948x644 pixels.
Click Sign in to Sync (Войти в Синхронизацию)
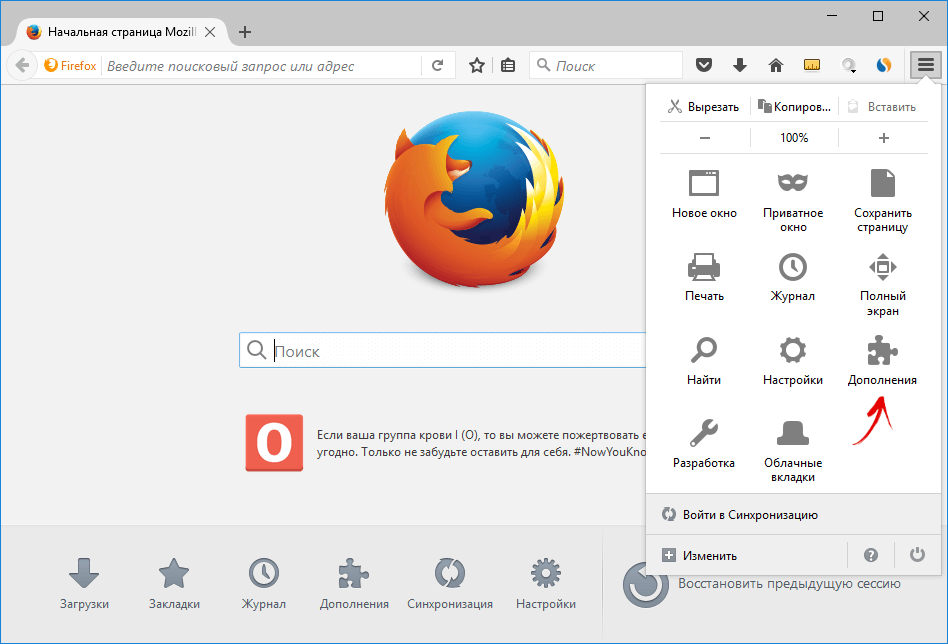[793, 515]
